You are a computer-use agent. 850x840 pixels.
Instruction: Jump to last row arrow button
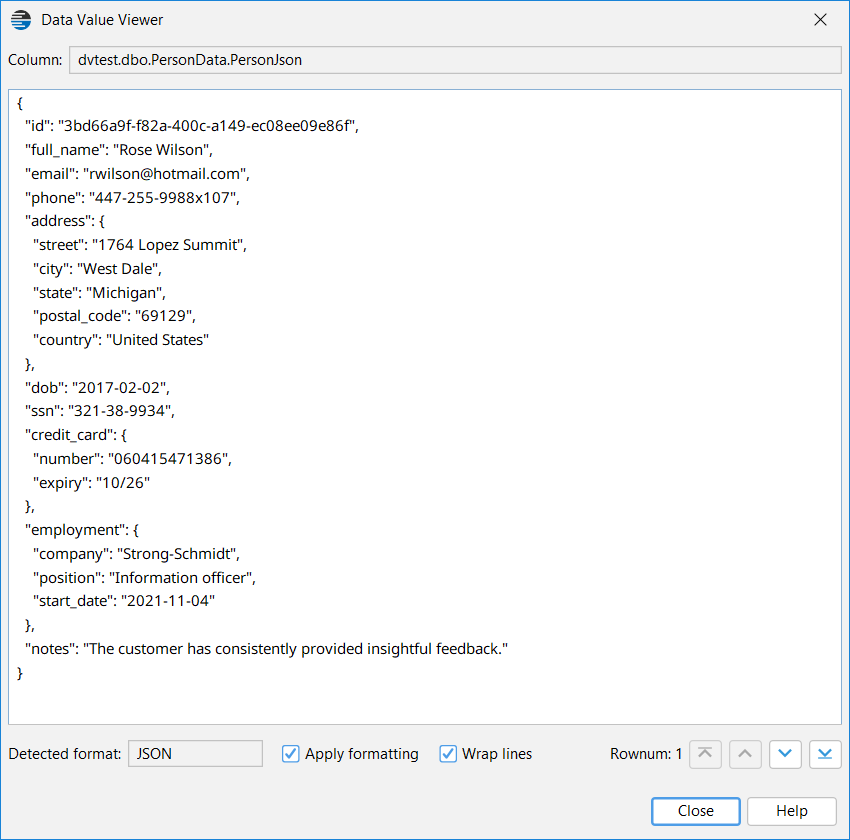pos(825,754)
